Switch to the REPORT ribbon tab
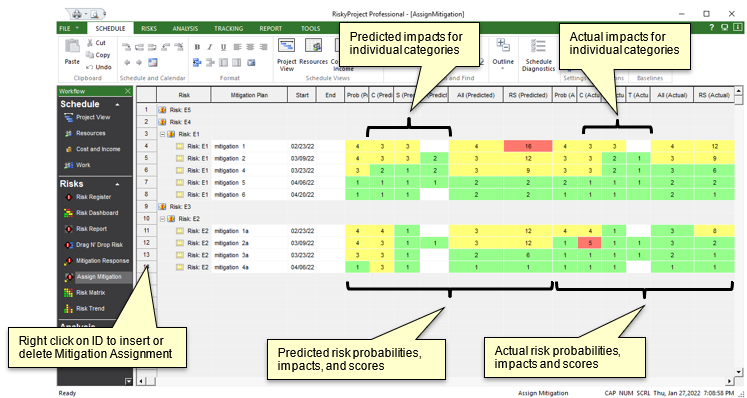 pyautogui.click(x=271, y=29)
